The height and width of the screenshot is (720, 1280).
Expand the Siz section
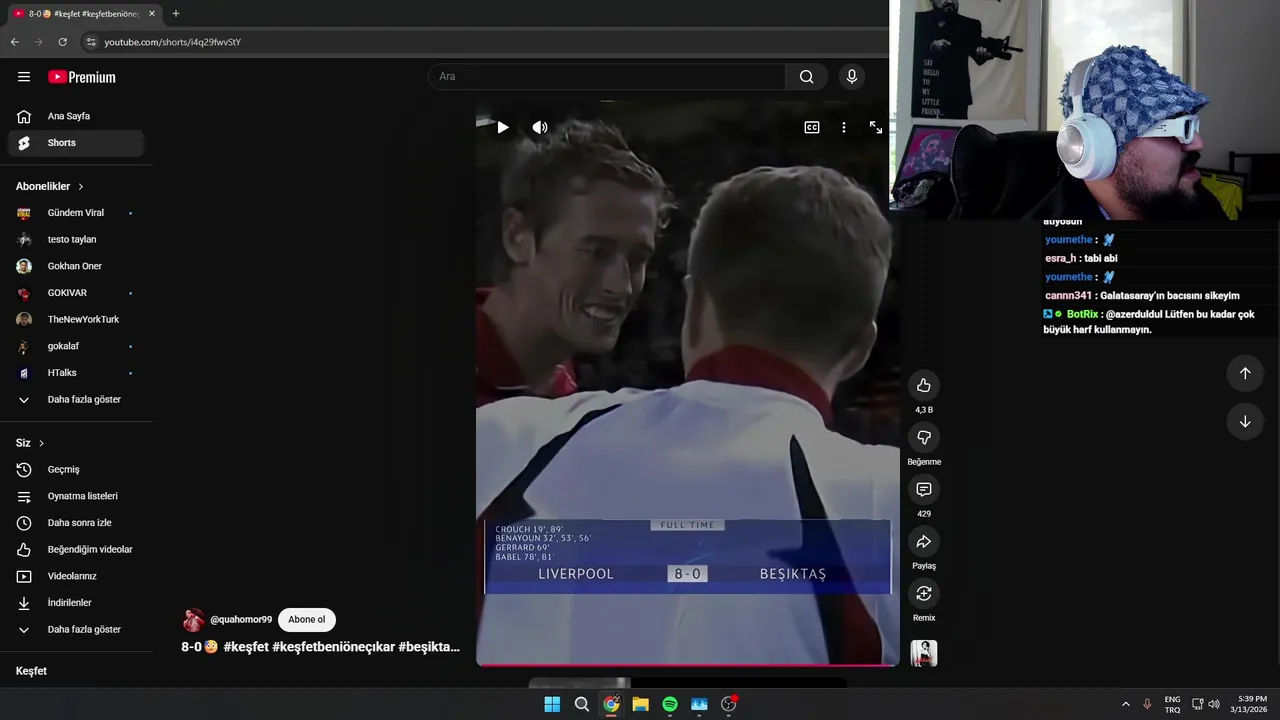point(30,443)
